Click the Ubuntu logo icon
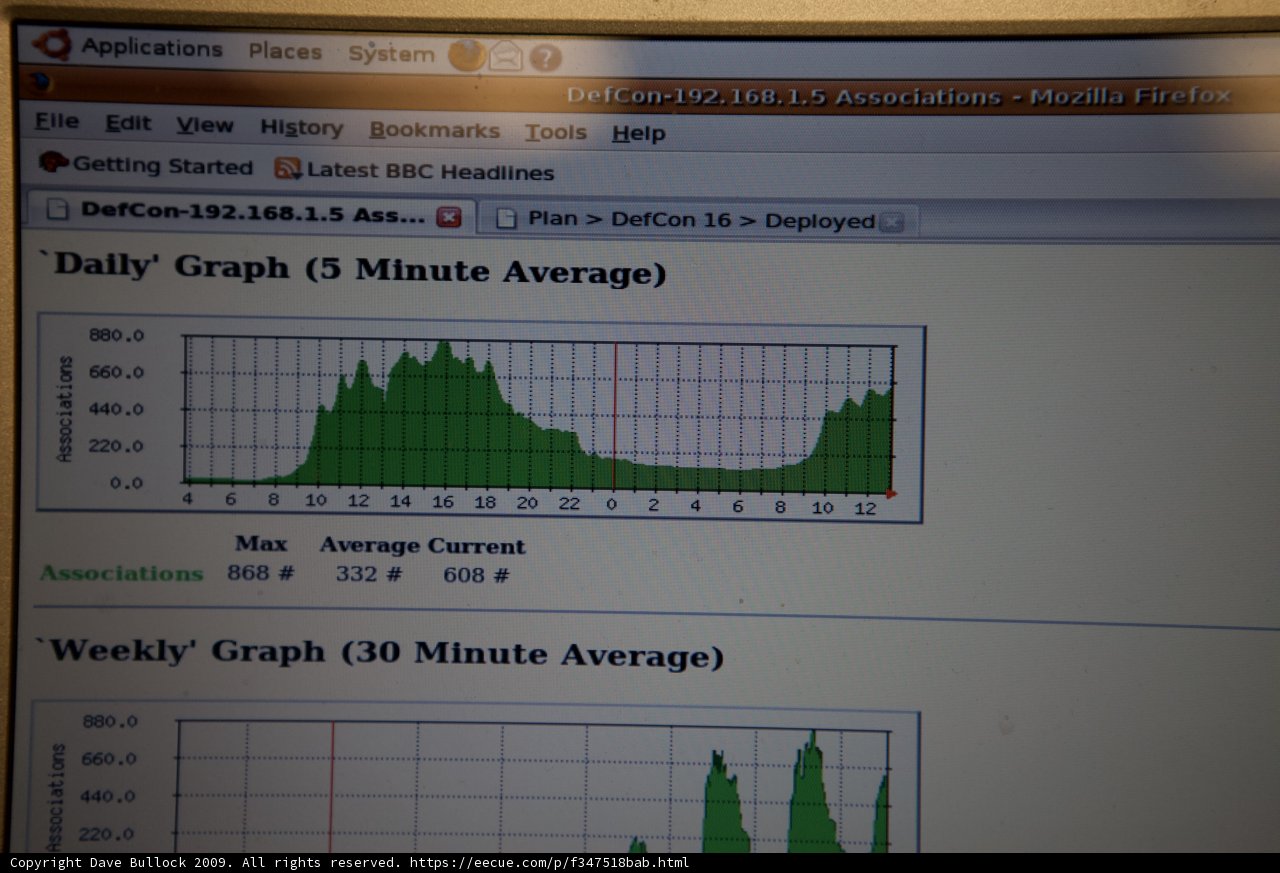The image size is (1280, 873). coord(52,44)
